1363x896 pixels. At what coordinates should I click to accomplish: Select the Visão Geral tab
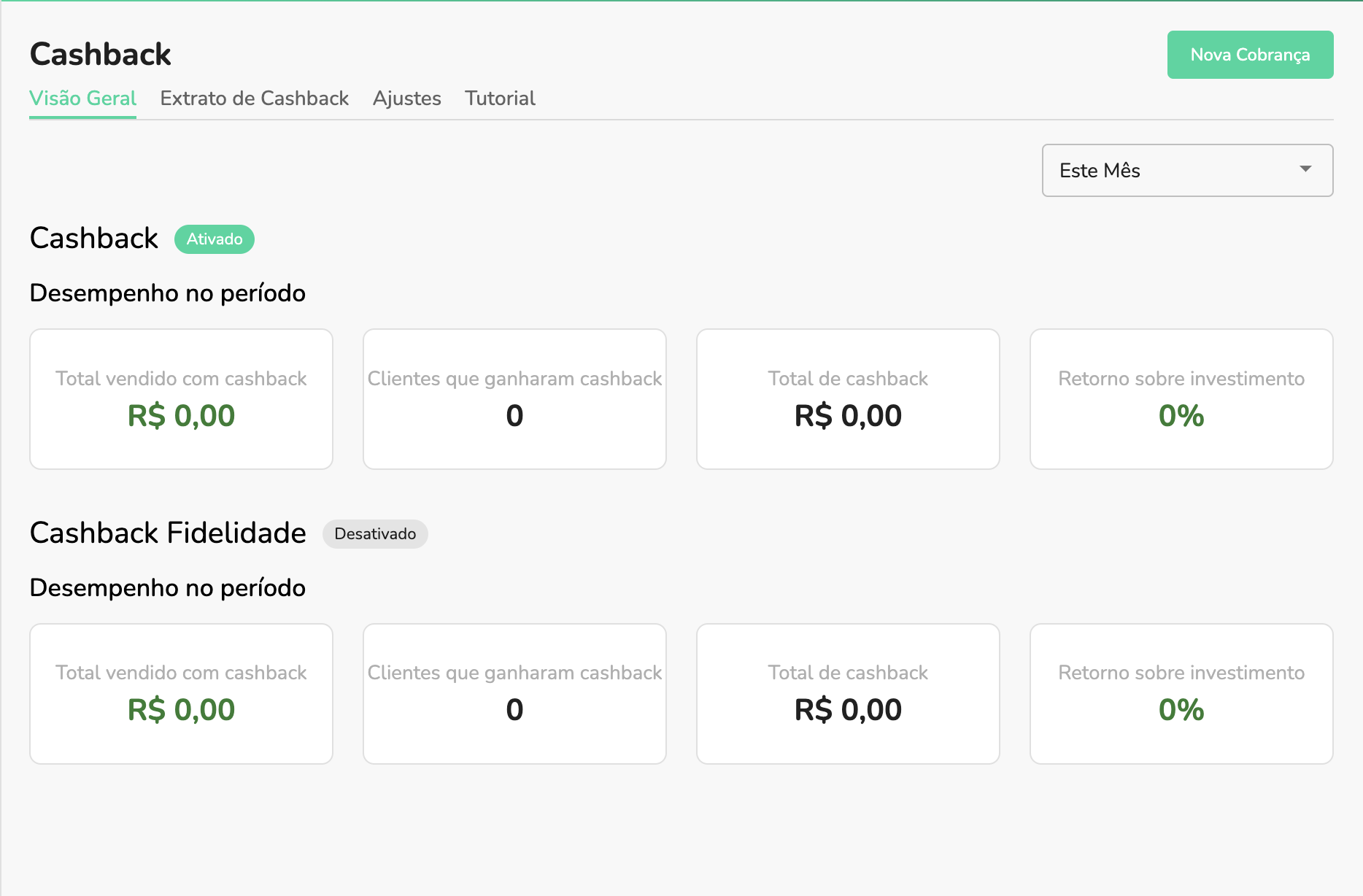click(x=82, y=99)
